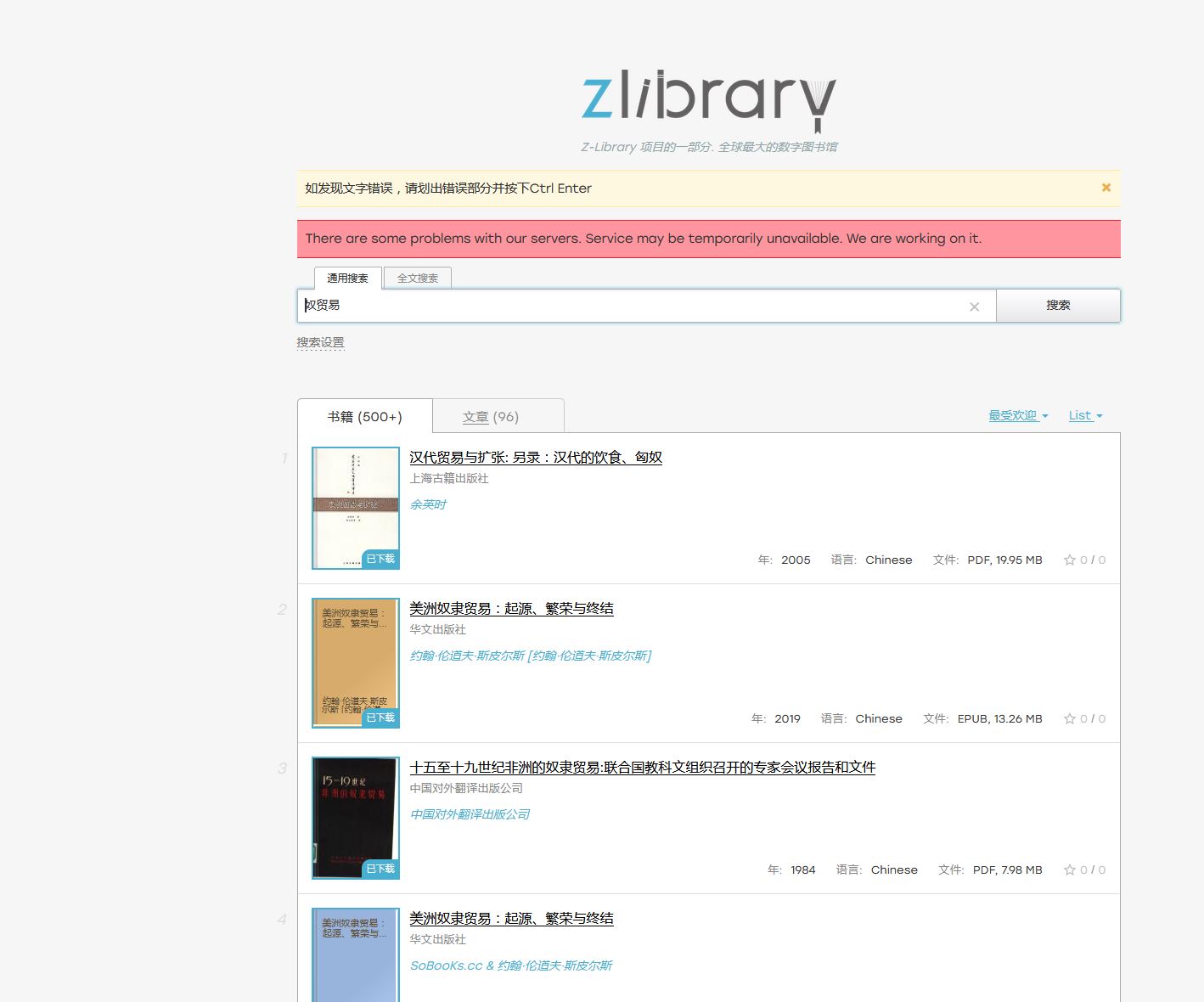Click the red server problems notice

click(x=709, y=239)
